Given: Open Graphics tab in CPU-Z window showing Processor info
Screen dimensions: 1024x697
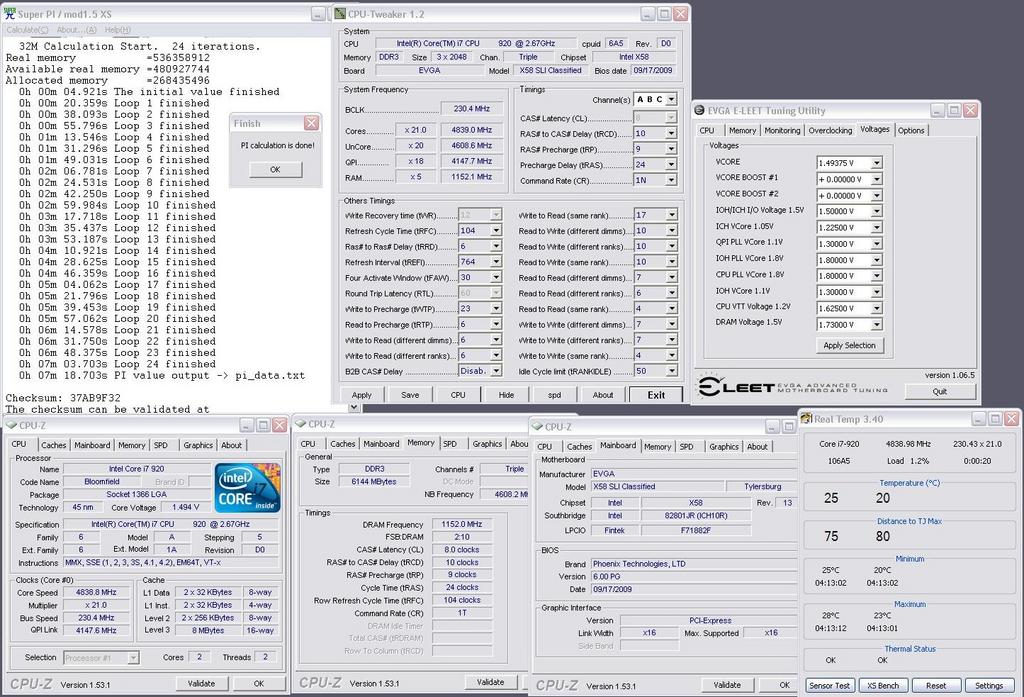Looking at the screenshot, I should coord(198,445).
